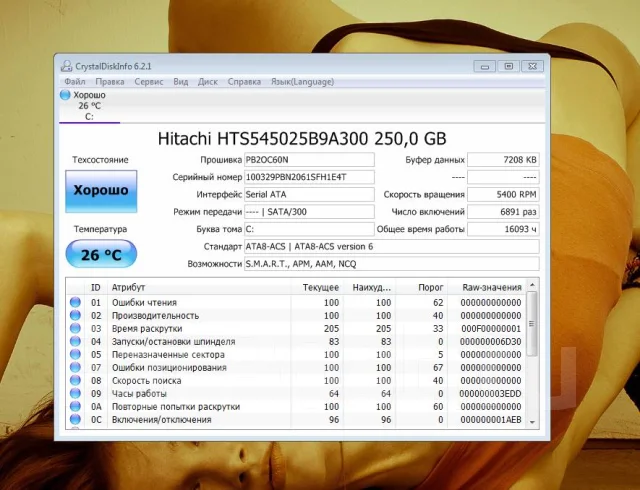This screenshot has height=490, width=640.
Task: Open the Диск menu
Action: (x=208, y=82)
